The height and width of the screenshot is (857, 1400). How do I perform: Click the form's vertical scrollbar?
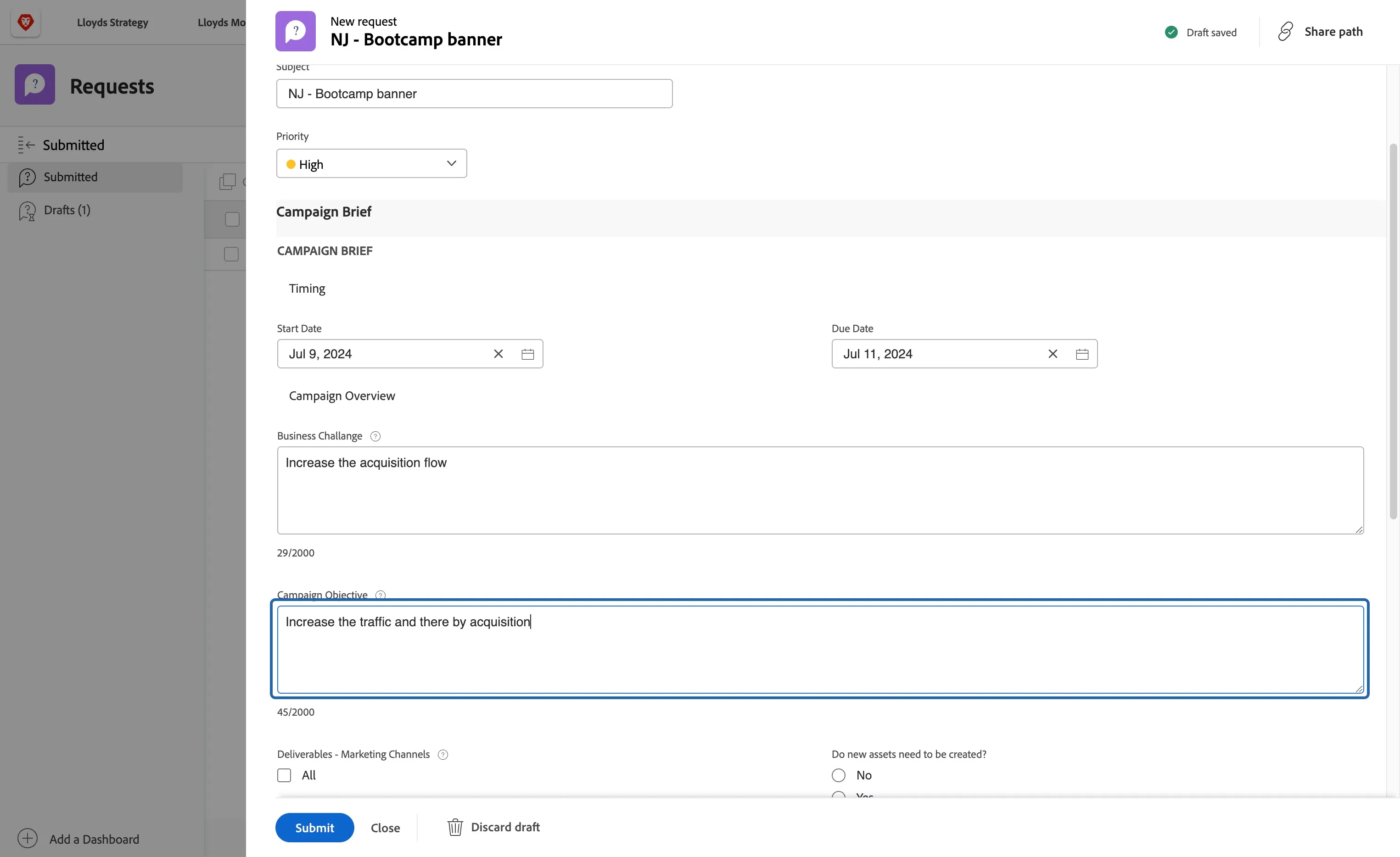[1393, 331]
